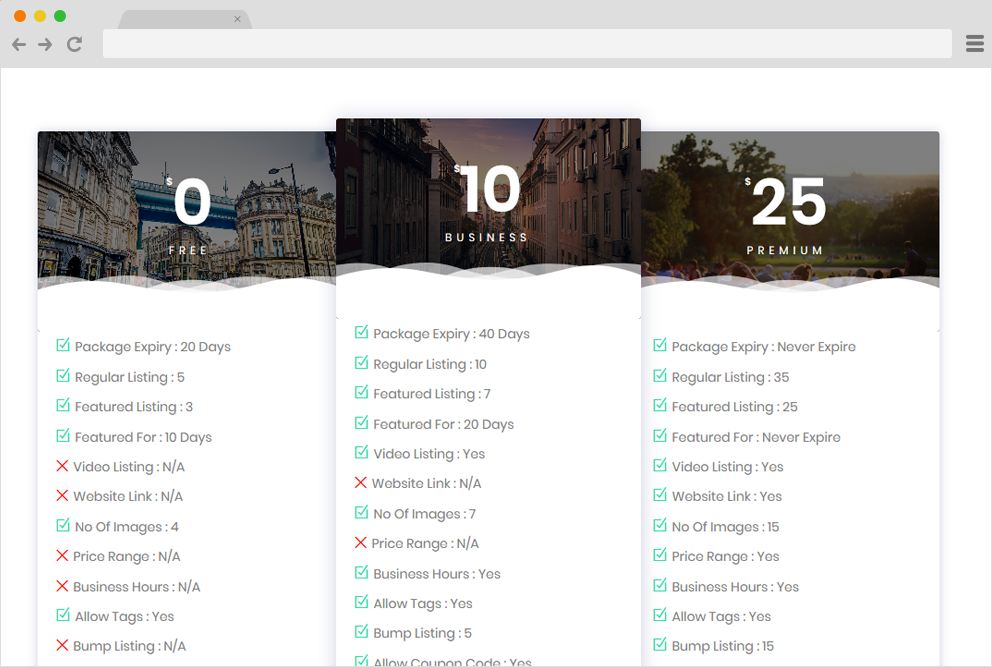Click the check icon beside Featured Listing : 25
Screen dimensions: 992x667
tap(660, 405)
